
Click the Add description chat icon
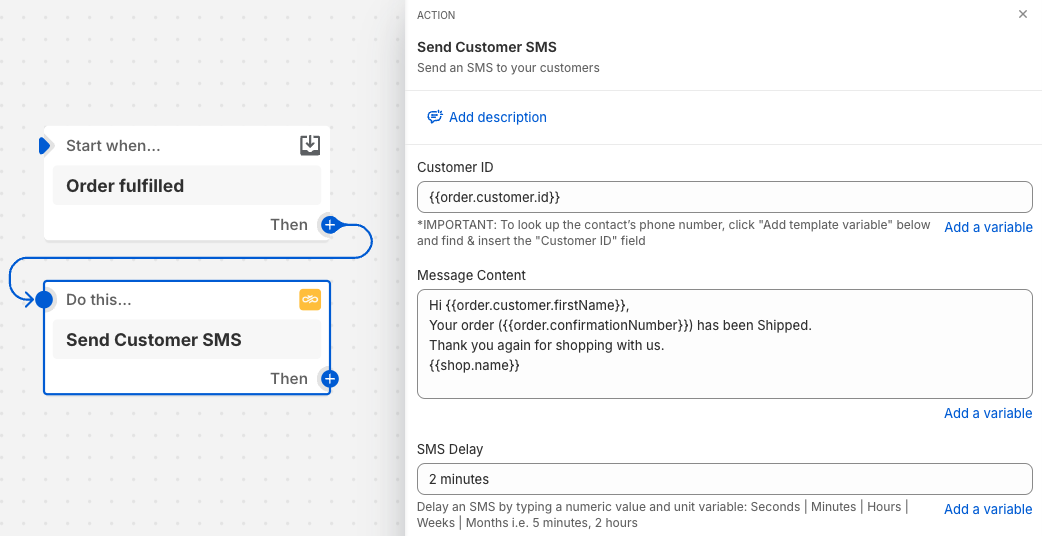pos(435,118)
